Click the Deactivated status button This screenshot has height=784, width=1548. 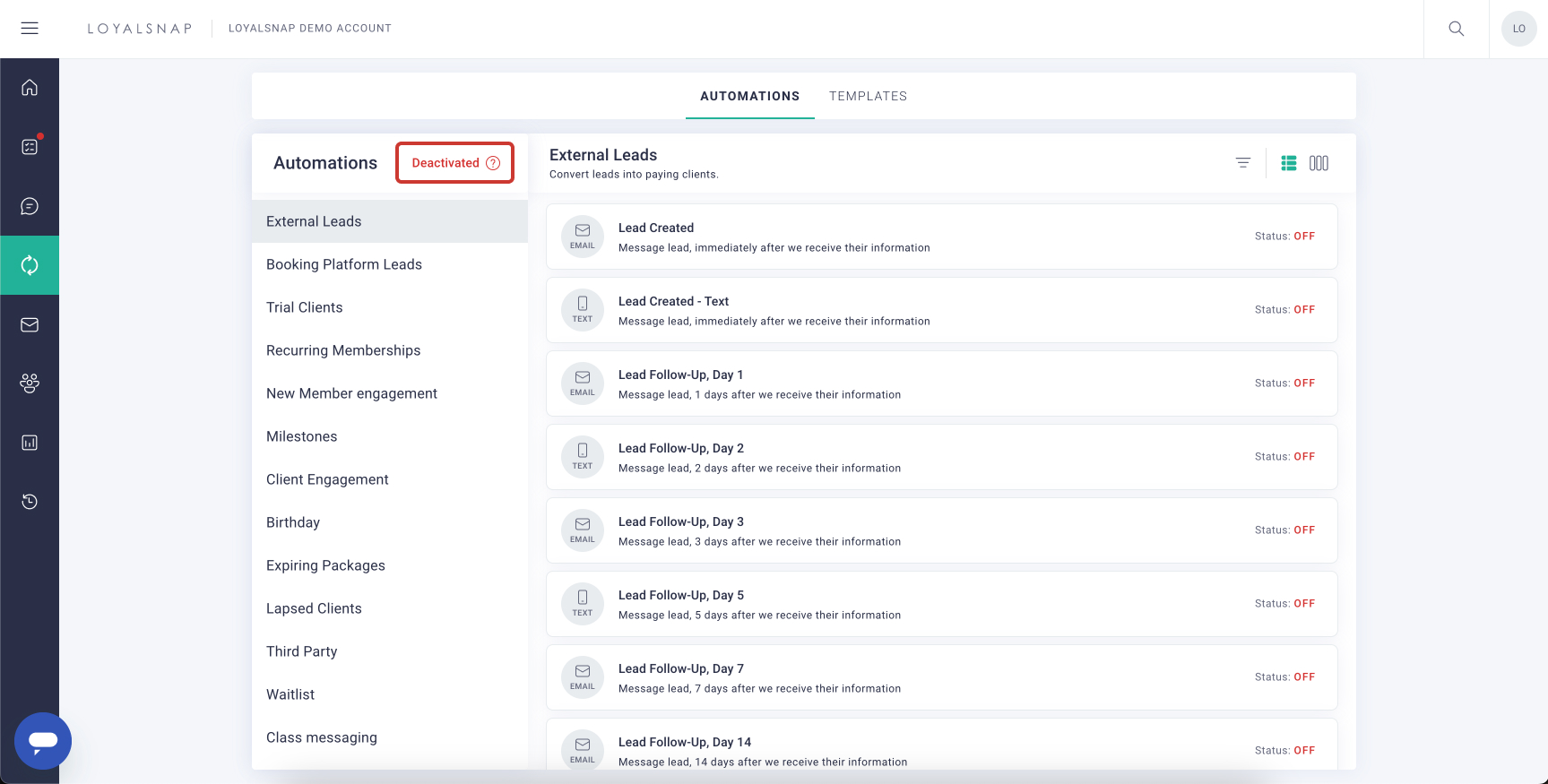click(454, 163)
